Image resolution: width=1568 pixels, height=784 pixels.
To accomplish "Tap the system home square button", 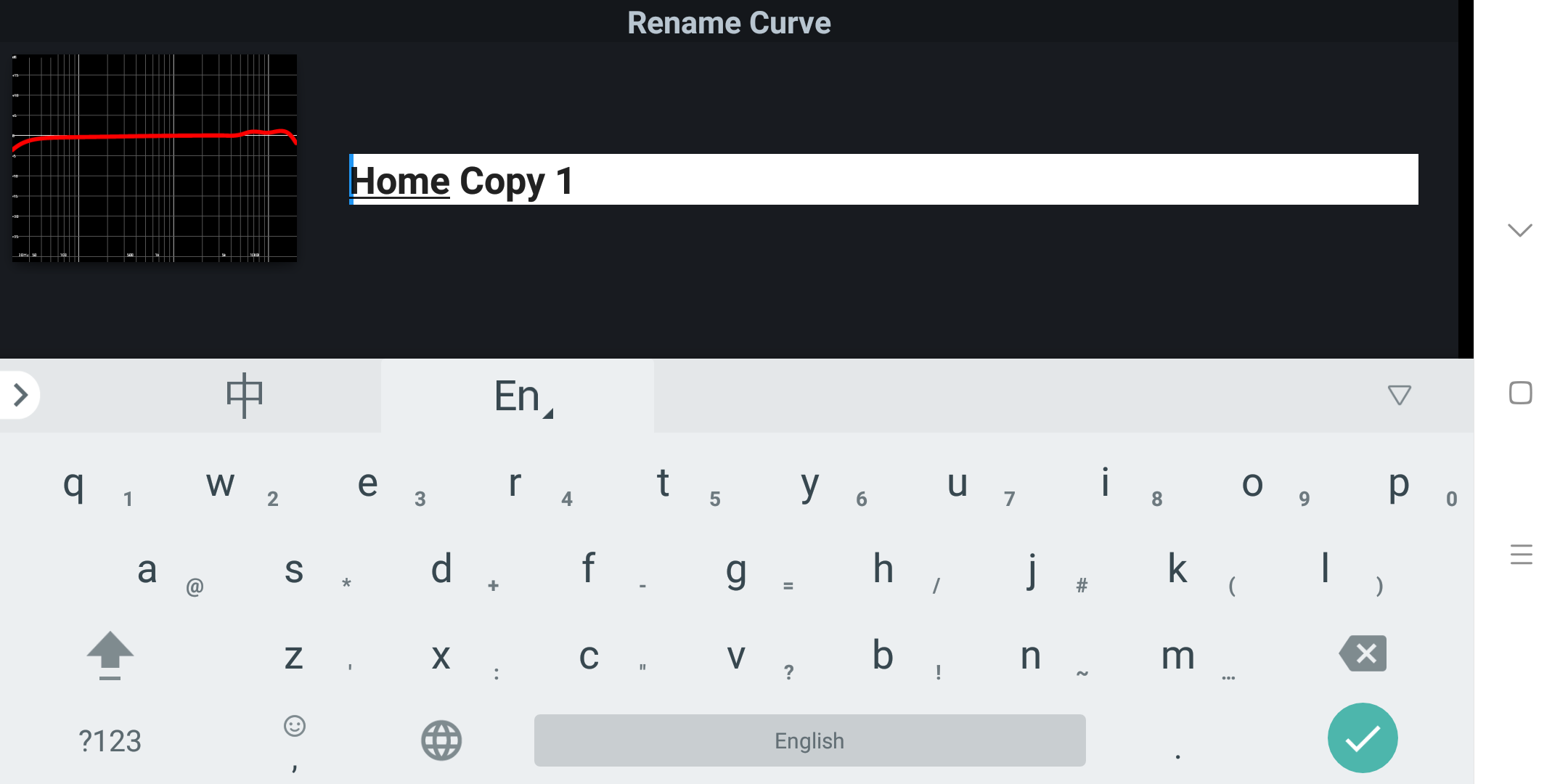I will point(1520,393).
